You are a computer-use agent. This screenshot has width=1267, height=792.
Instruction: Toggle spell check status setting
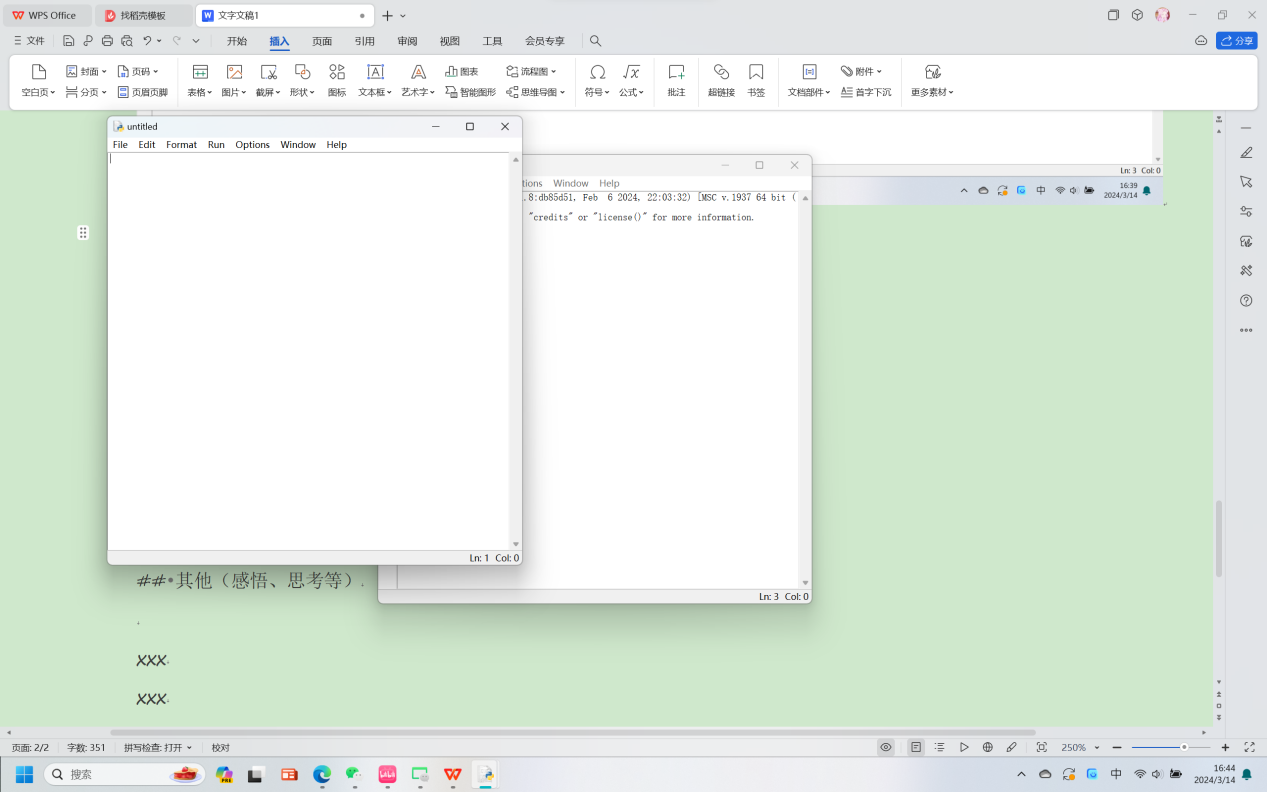pos(153,747)
